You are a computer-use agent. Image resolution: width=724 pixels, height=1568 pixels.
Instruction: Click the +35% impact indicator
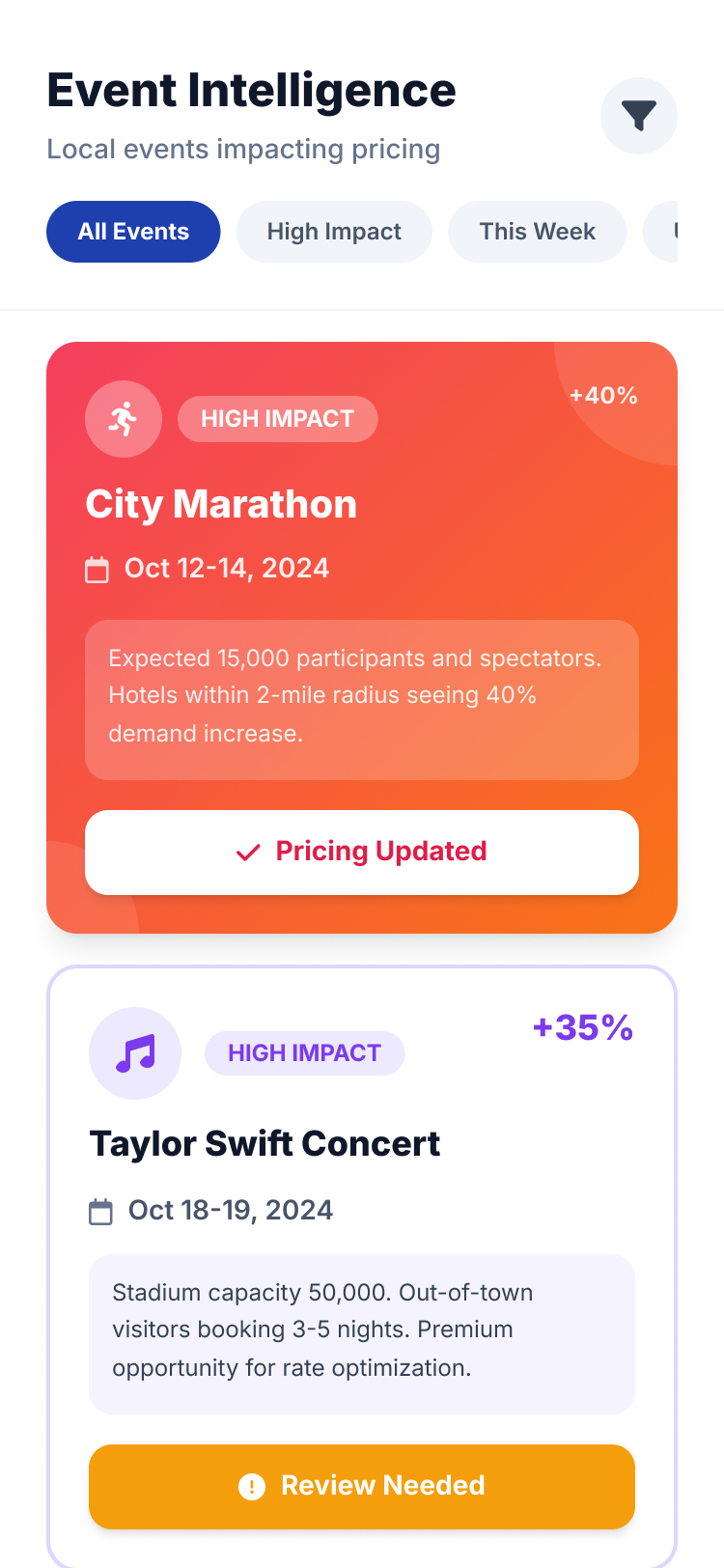tap(583, 1028)
